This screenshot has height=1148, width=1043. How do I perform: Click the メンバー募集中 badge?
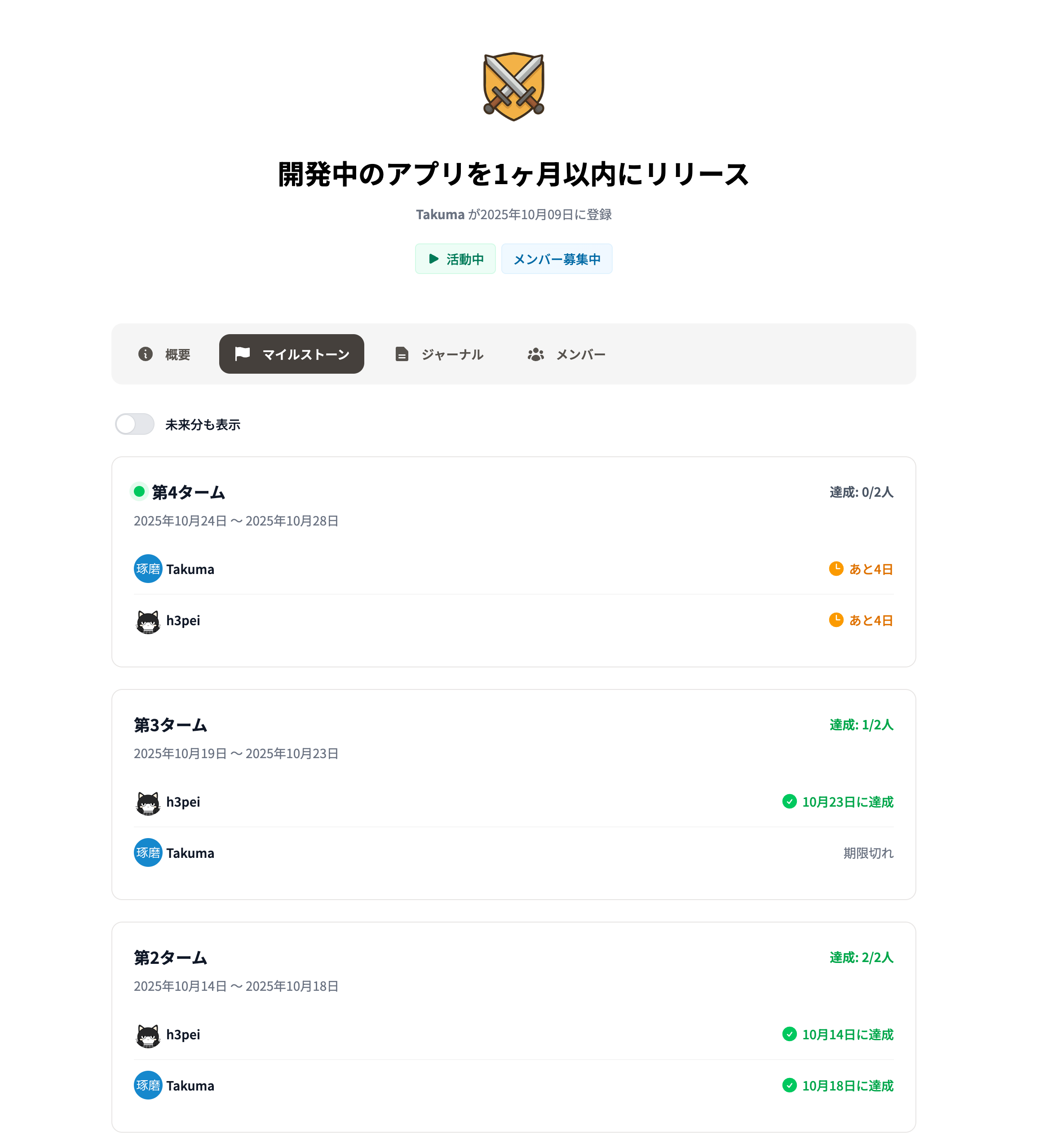[x=557, y=259]
